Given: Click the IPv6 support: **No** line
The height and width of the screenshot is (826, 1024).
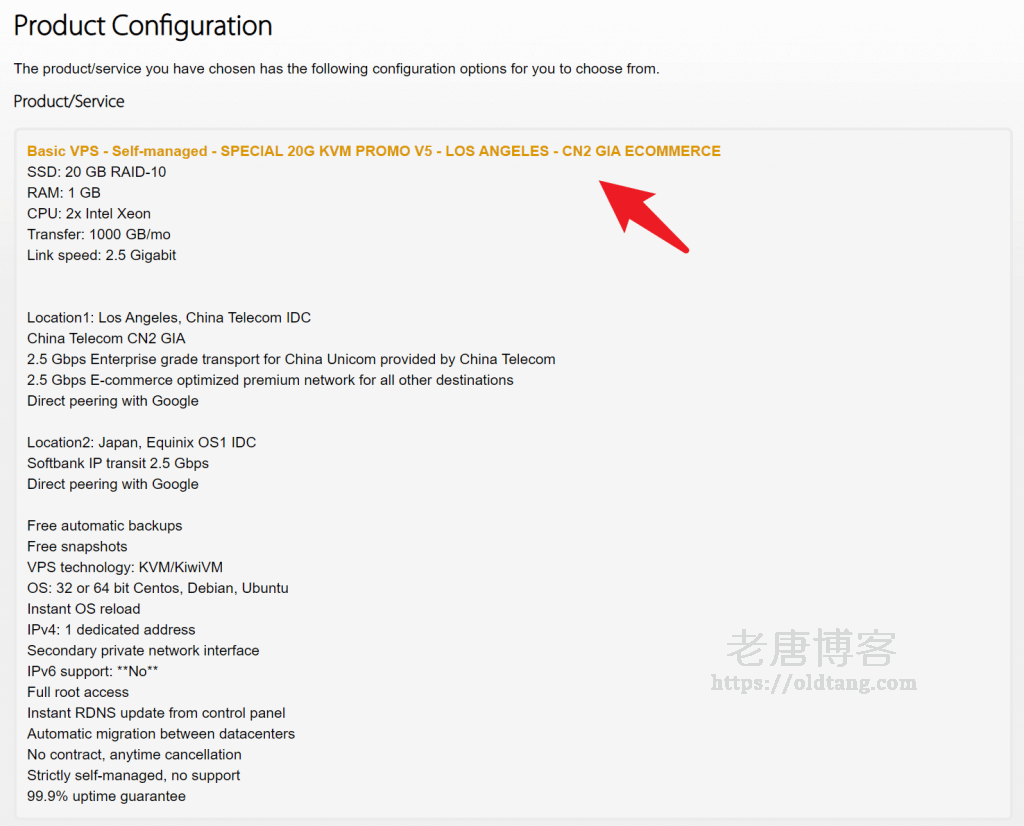Looking at the screenshot, I should pyautogui.click(x=93, y=672).
